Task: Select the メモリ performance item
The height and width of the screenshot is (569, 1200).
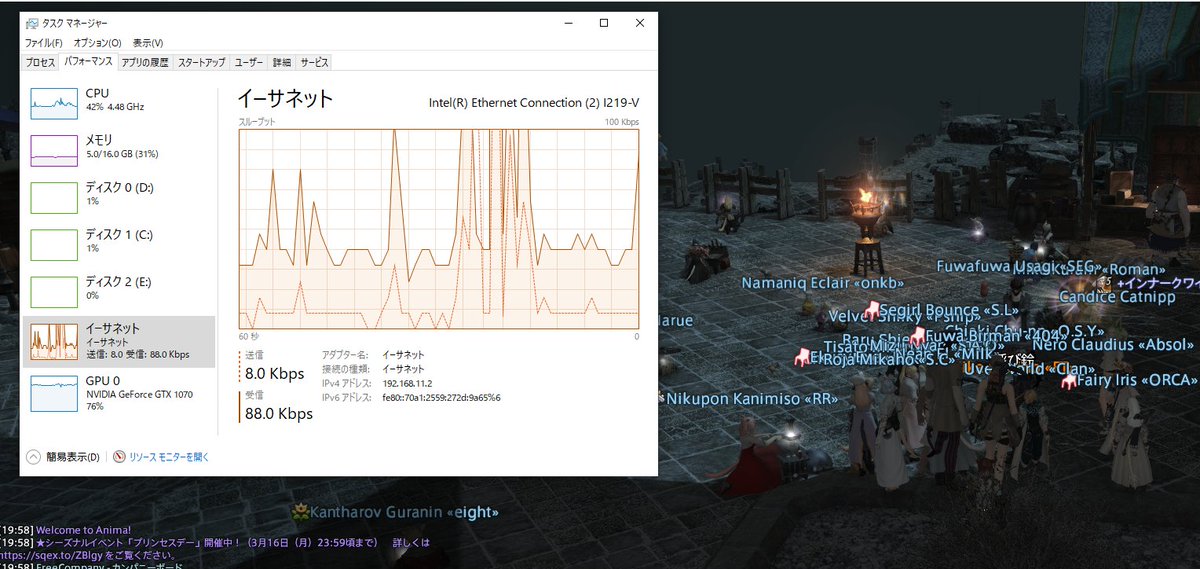Action: [x=119, y=148]
